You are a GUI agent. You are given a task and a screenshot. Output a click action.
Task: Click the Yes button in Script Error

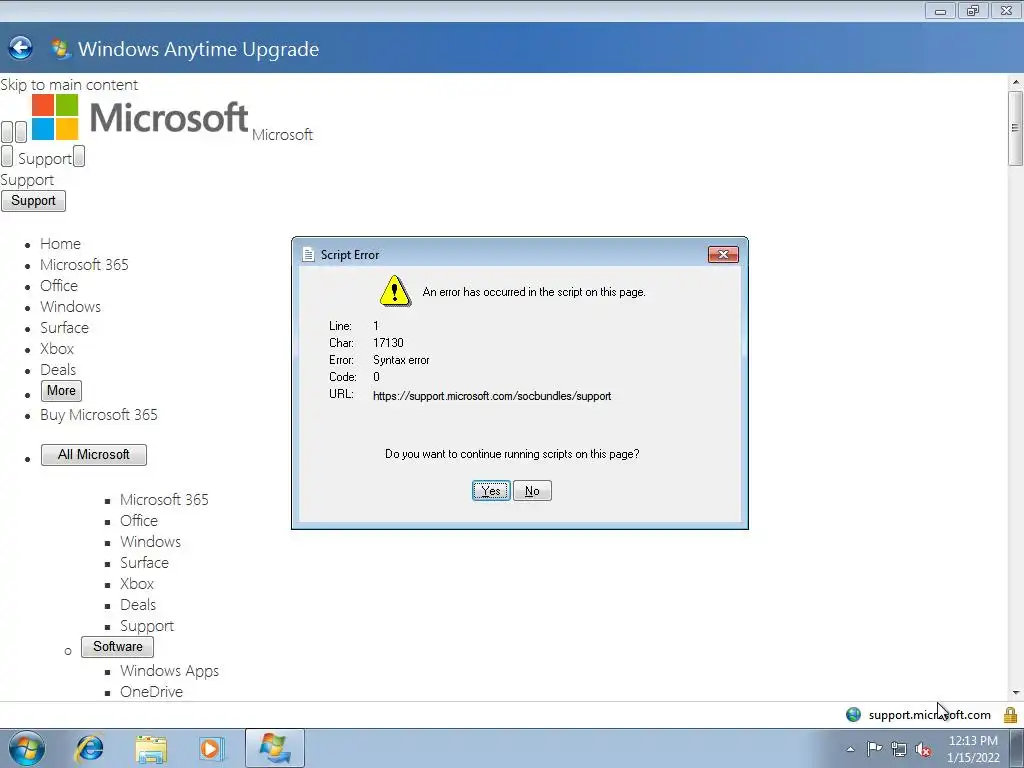pos(491,490)
